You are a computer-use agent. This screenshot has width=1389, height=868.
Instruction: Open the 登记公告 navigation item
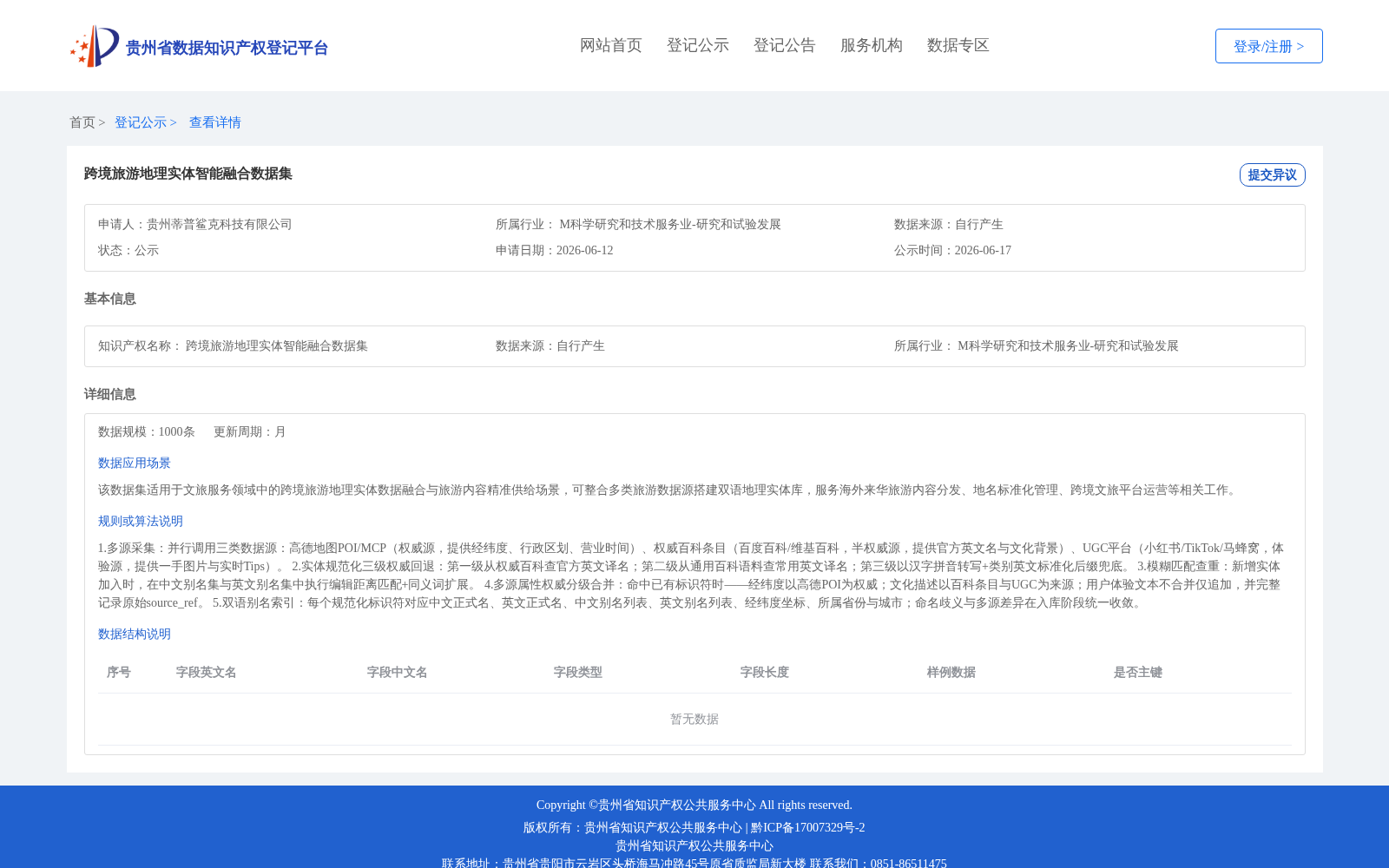pos(785,45)
